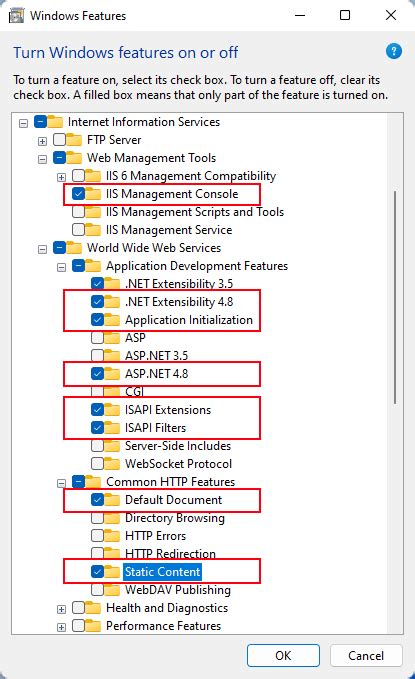The image size is (415, 679).
Task: Select the Static Content tree item label
Action: pos(162,572)
